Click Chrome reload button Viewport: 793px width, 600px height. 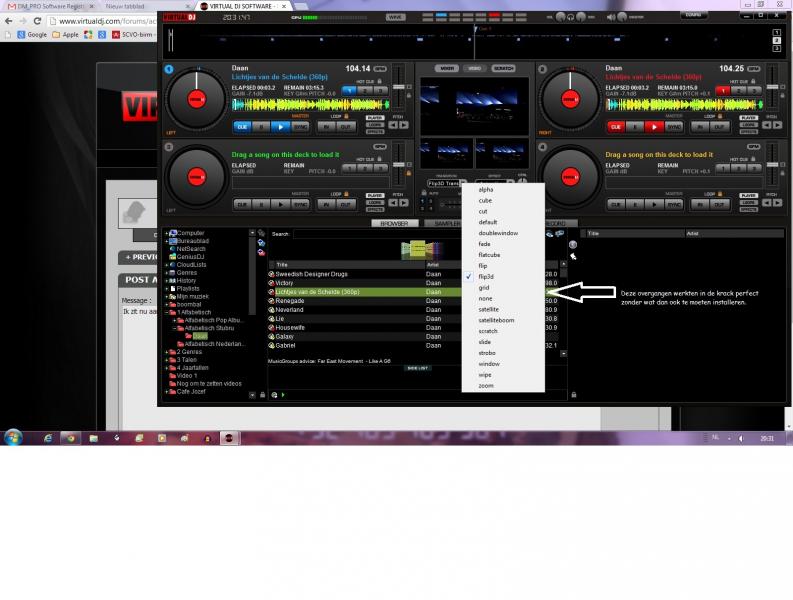[x=37, y=21]
